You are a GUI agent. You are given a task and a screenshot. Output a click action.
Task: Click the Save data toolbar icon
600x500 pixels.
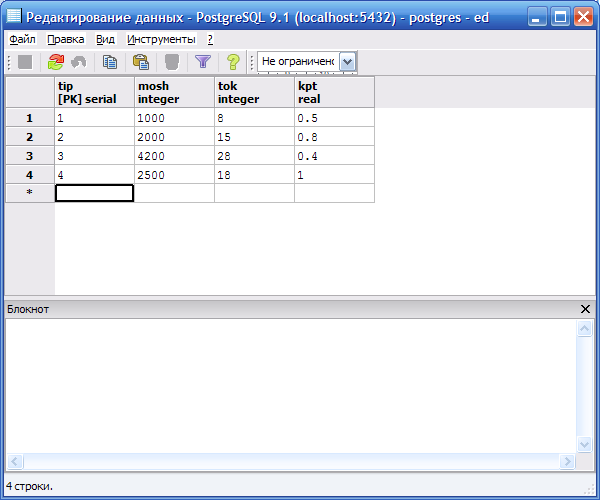(x=25, y=62)
